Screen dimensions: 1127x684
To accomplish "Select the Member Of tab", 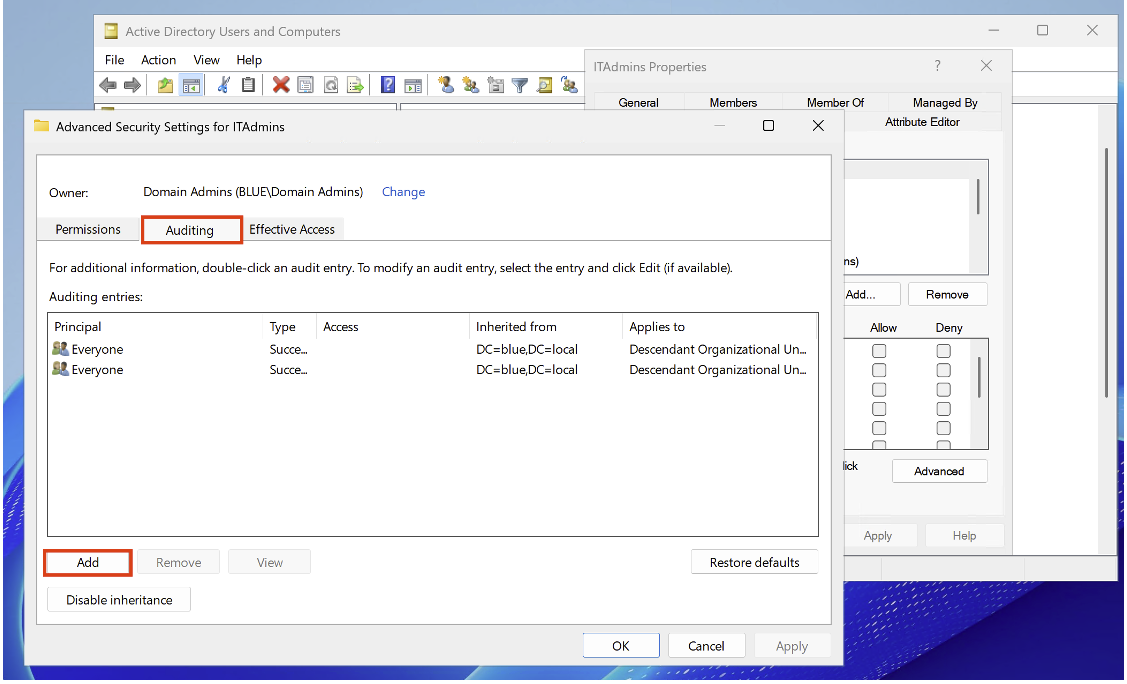I will point(835,102).
